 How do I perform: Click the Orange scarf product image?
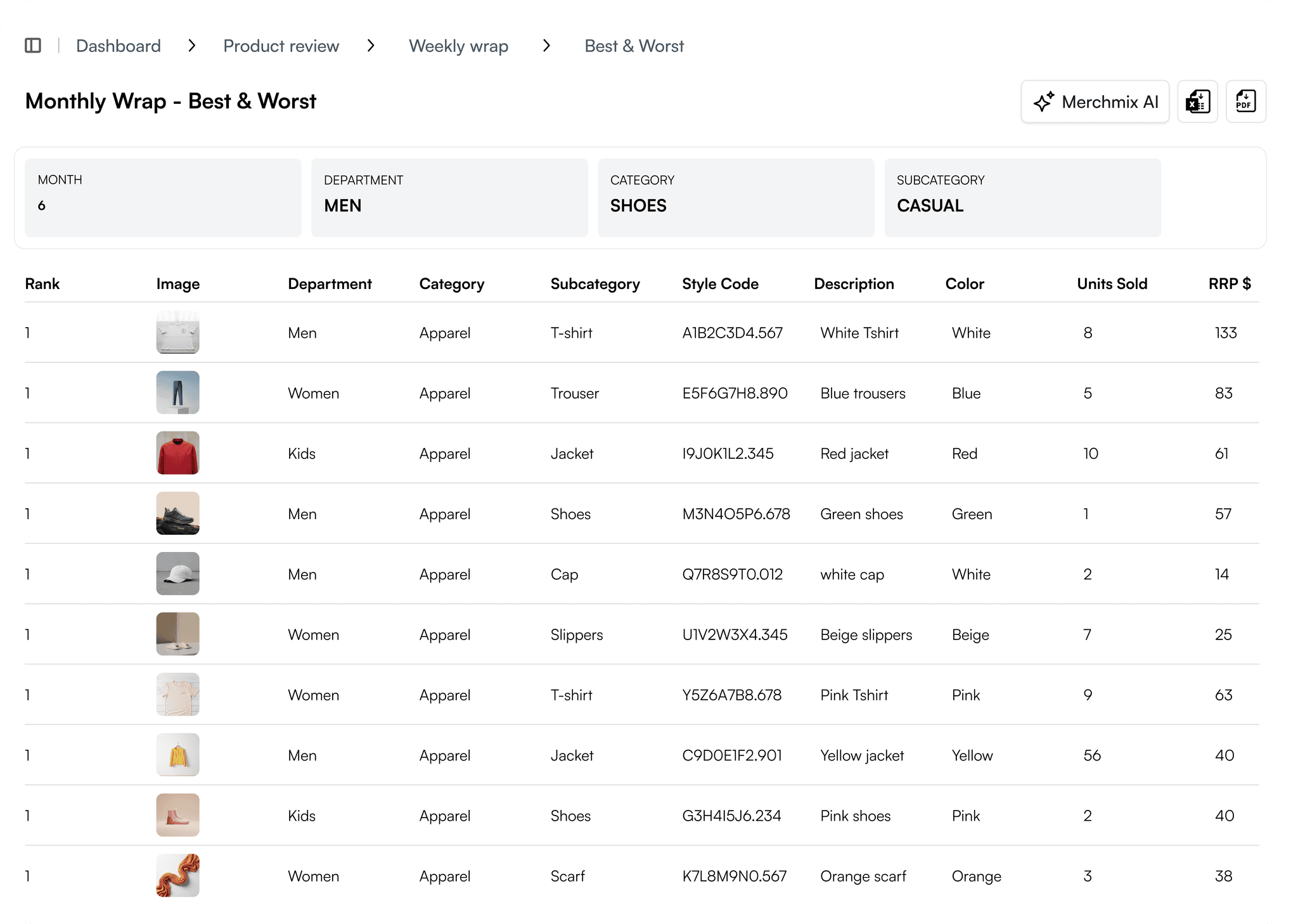coord(178,876)
